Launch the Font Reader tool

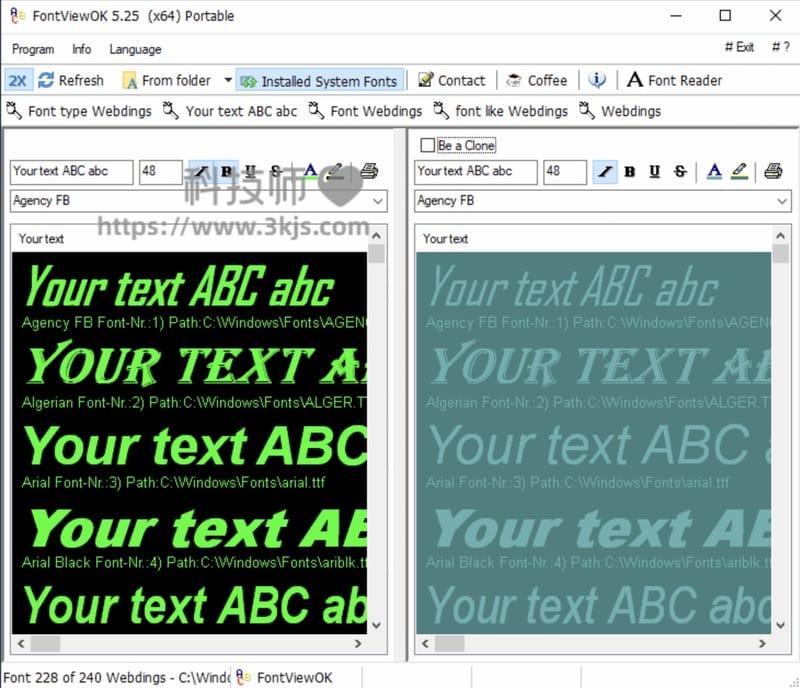click(674, 80)
